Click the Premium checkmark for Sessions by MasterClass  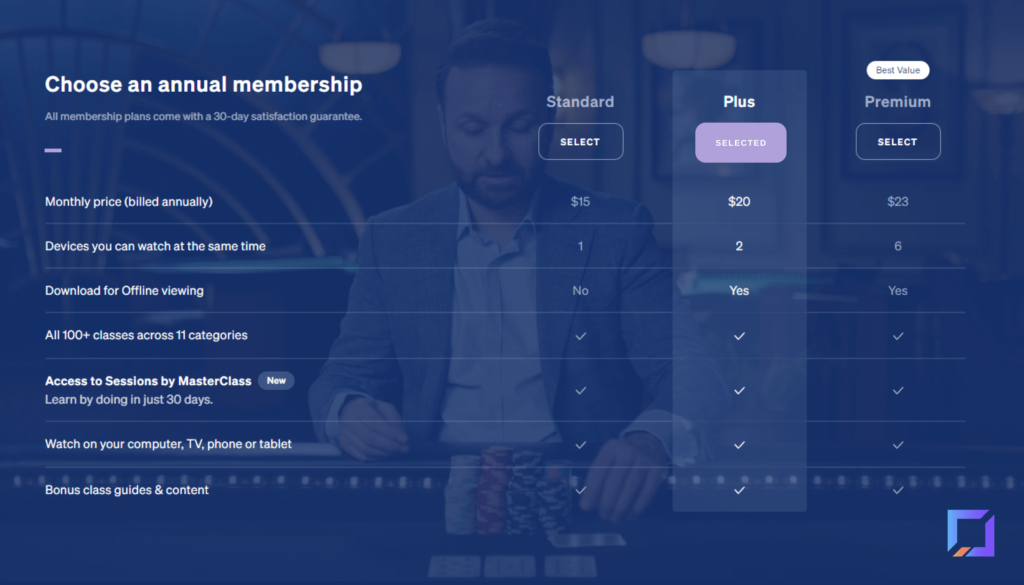[897, 391]
